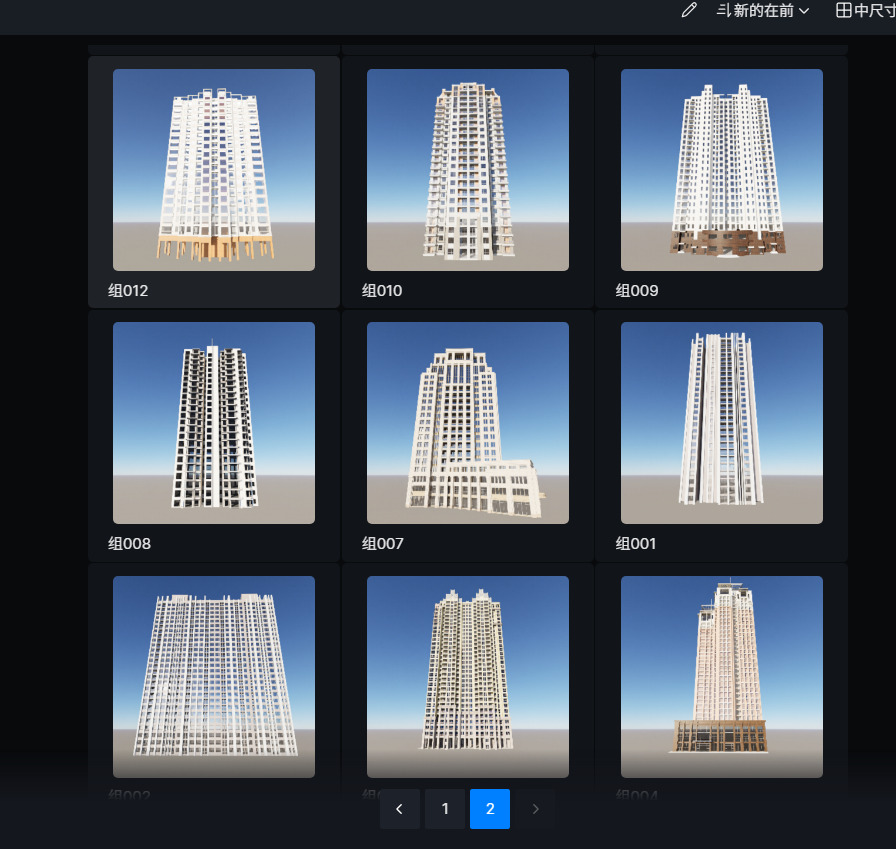
Task: Click the next page right chevron
Action: 535,809
